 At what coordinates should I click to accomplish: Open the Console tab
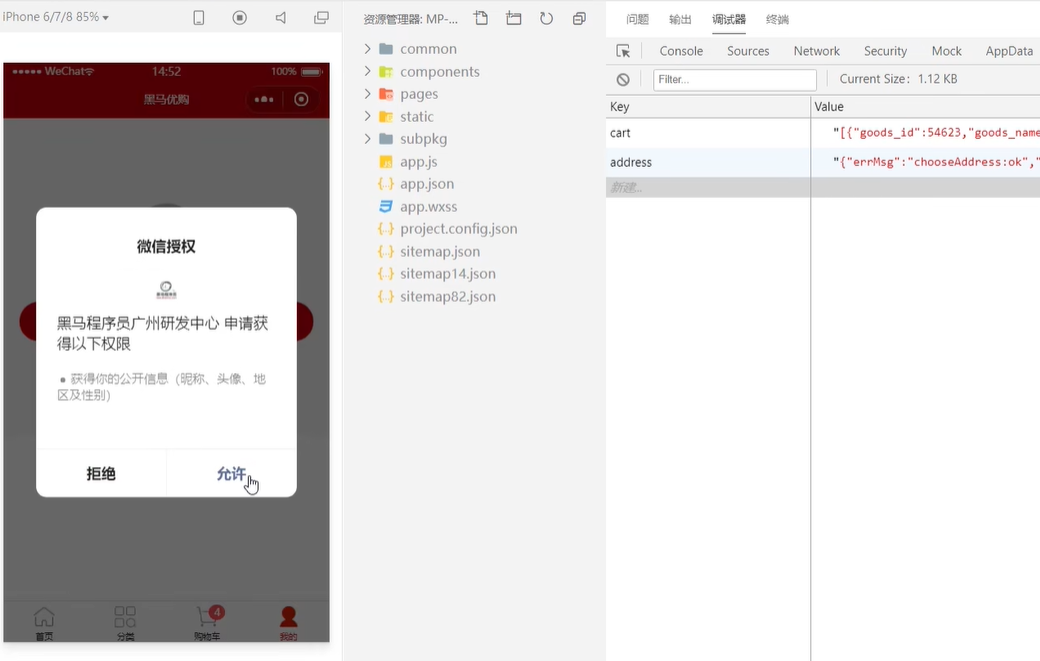click(x=681, y=51)
